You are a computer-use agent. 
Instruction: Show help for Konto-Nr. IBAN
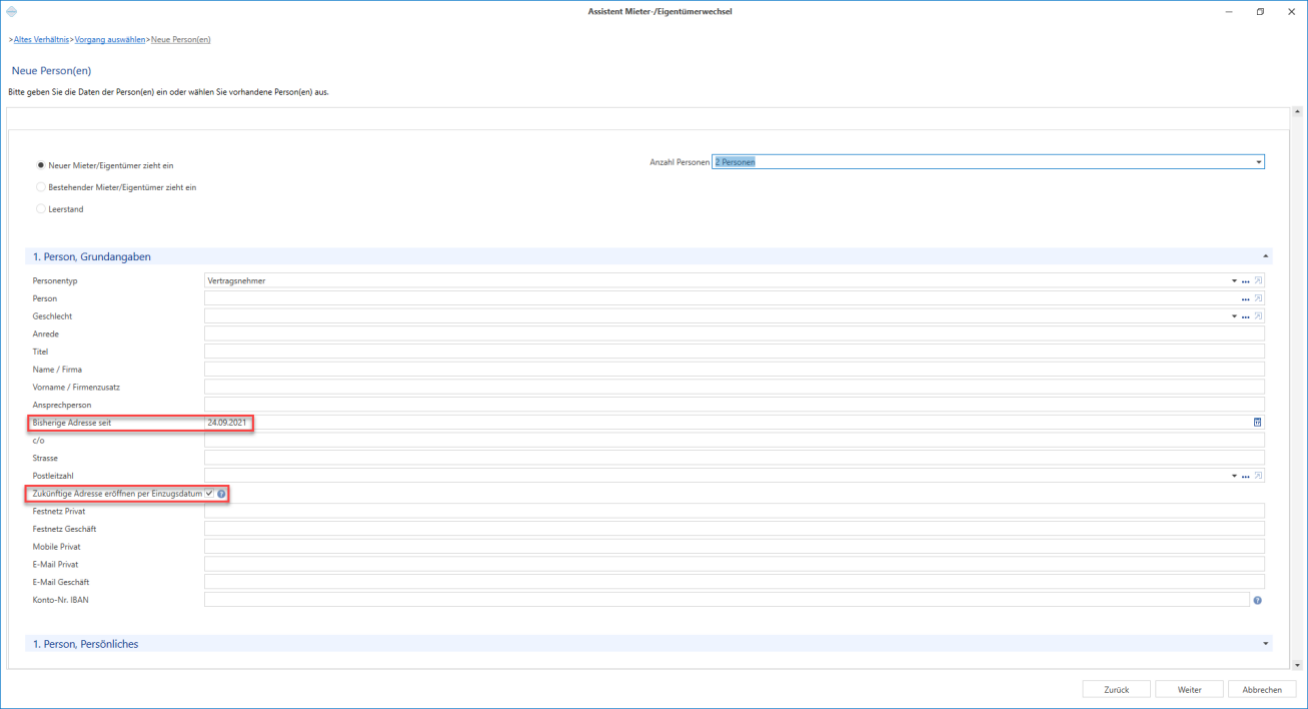point(1257,600)
